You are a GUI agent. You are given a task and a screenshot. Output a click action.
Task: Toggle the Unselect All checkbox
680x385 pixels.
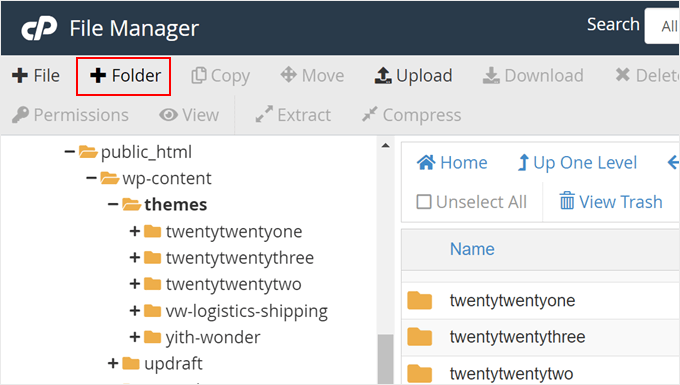pyautogui.click(x=424, y=202)
